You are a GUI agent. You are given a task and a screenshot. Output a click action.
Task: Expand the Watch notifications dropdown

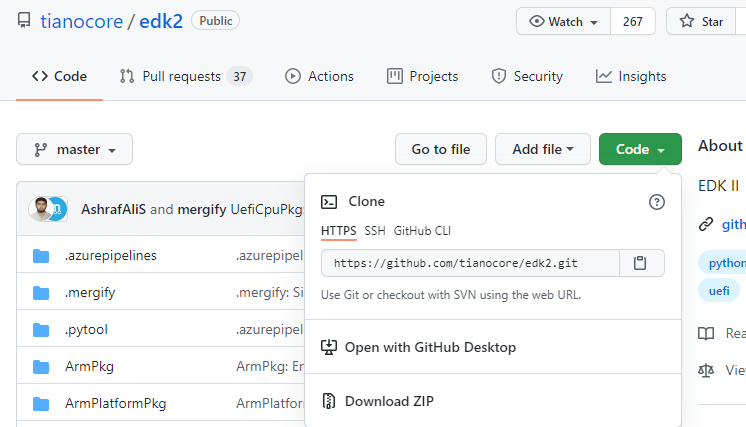pos(563,21)
